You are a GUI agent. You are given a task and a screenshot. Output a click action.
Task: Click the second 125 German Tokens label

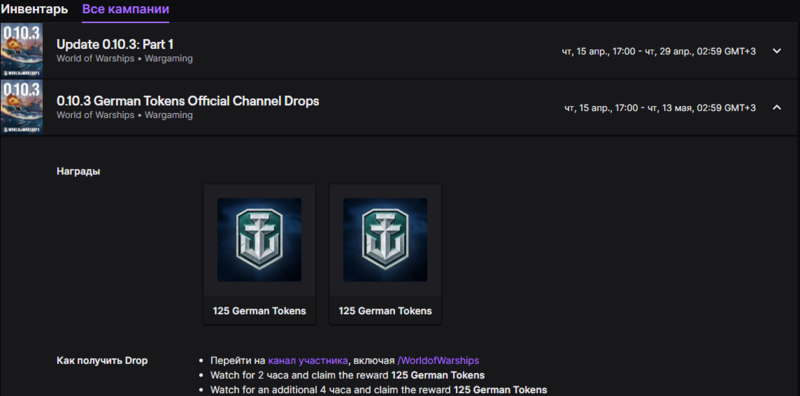385,311
